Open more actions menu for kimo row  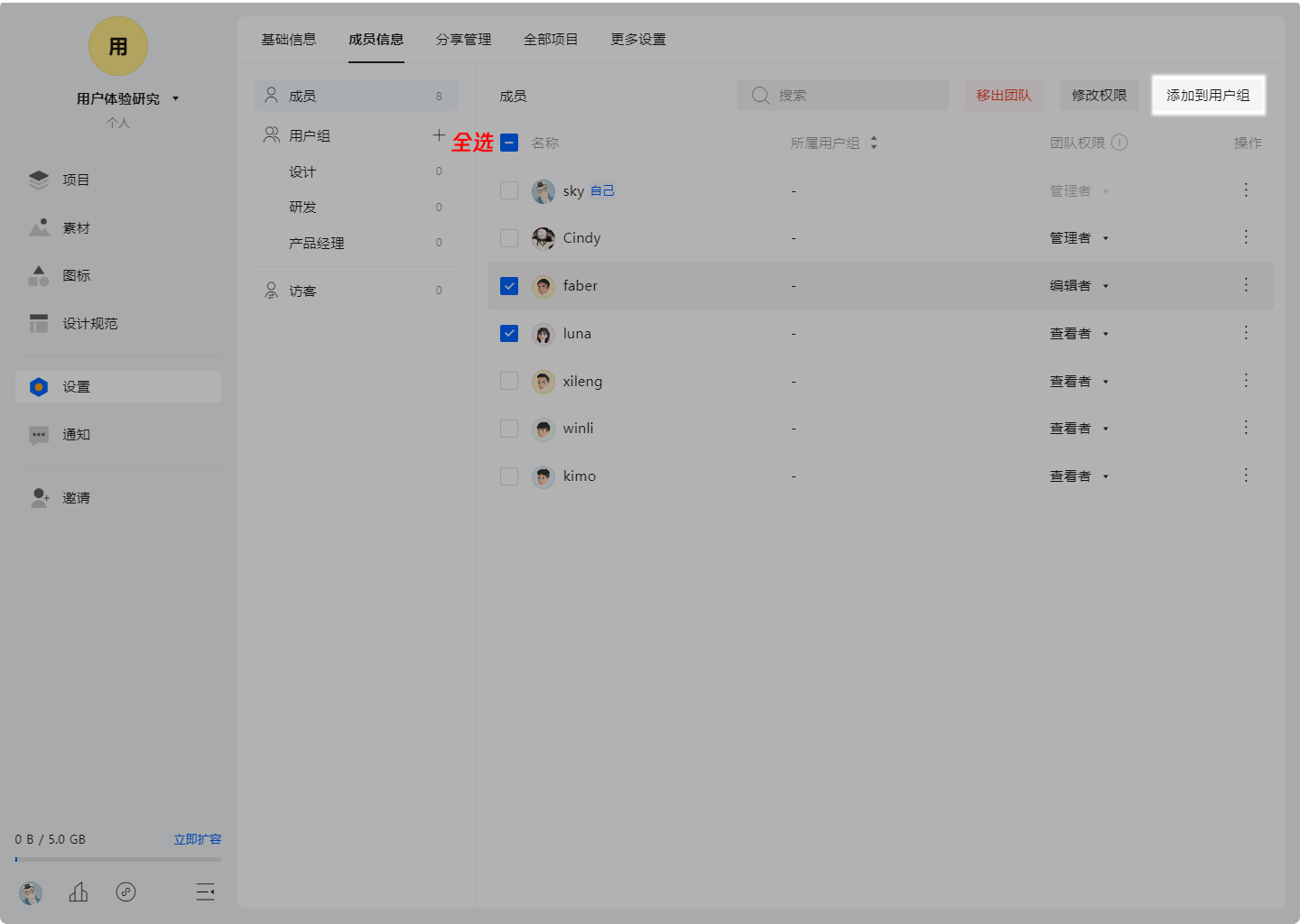(1246, 475)
